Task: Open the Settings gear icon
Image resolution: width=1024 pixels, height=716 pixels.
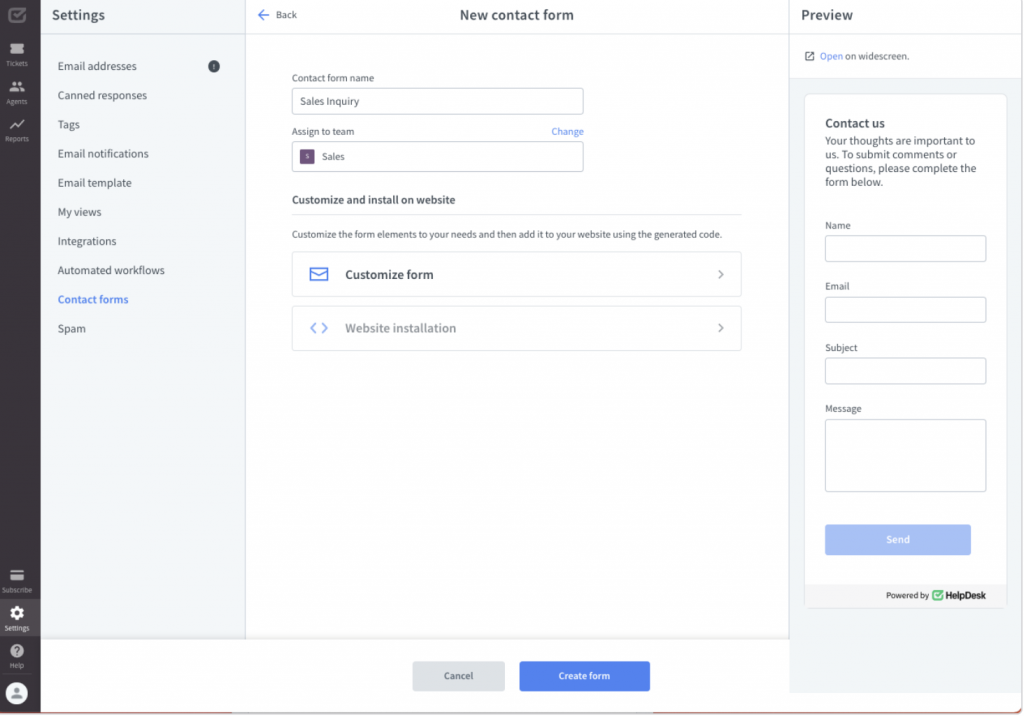Action: pos(17,616)
